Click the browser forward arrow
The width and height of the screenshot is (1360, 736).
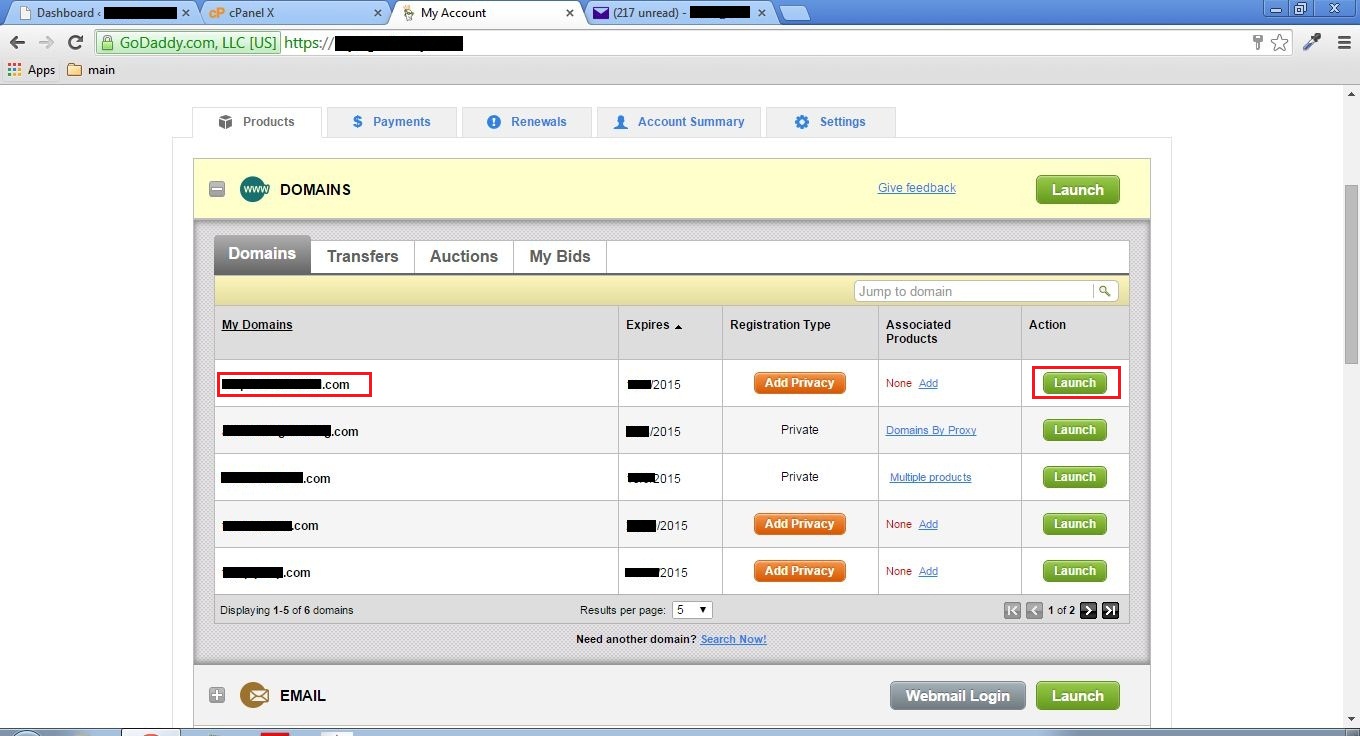point(46,43)
